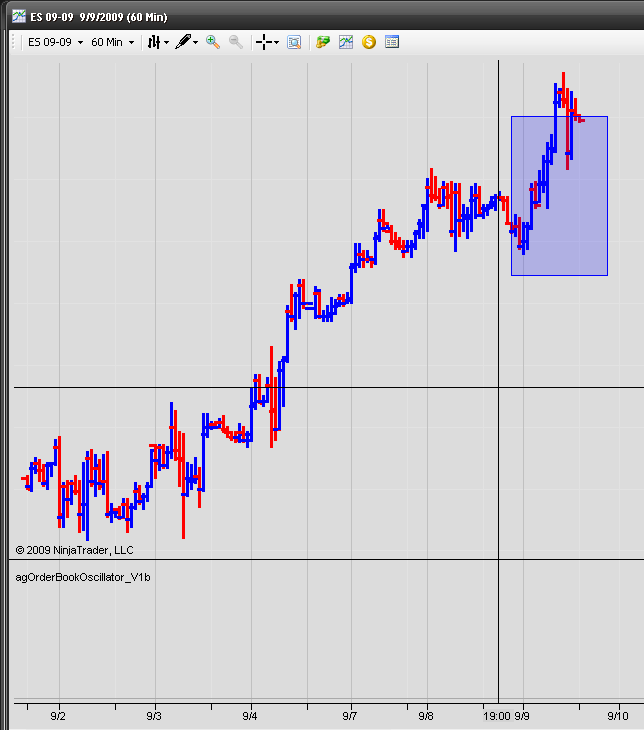Click the 9/10 date axis label
The height and width of the screenshot is (730, 644).
click(618, 716)
